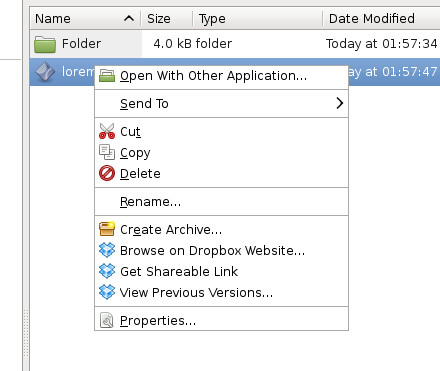Image resolution: width=440 pixels, height=371 pixels.
Task: Click the lorem file icon in the list
Action: pyautogui.click(x=45, y=72)
